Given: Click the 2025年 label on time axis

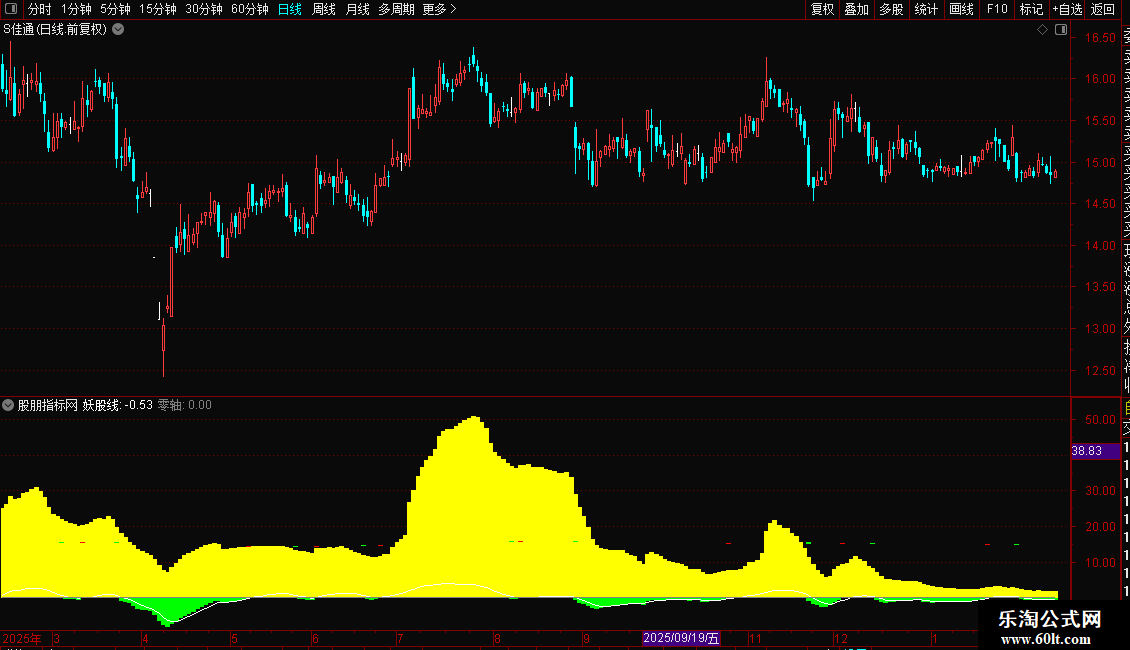Looking at the screenshot, I should (22, 638).
